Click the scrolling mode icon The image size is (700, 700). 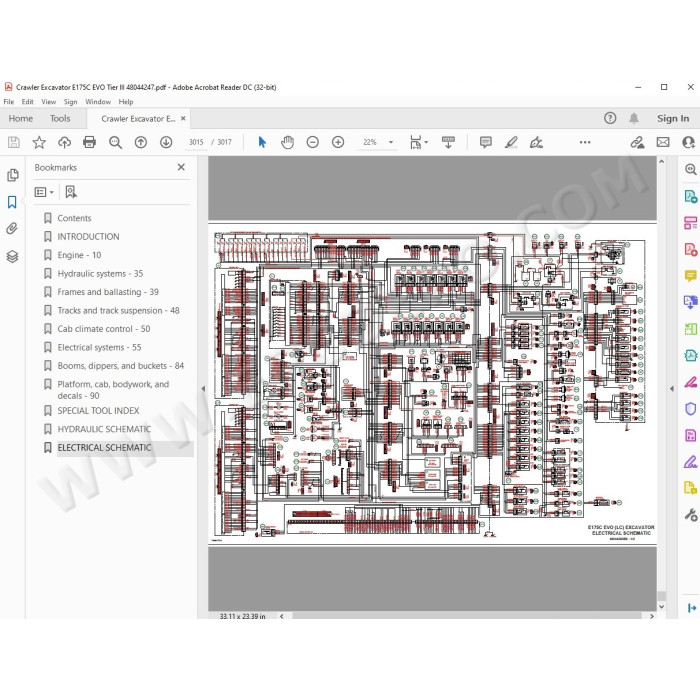(448, 142)
